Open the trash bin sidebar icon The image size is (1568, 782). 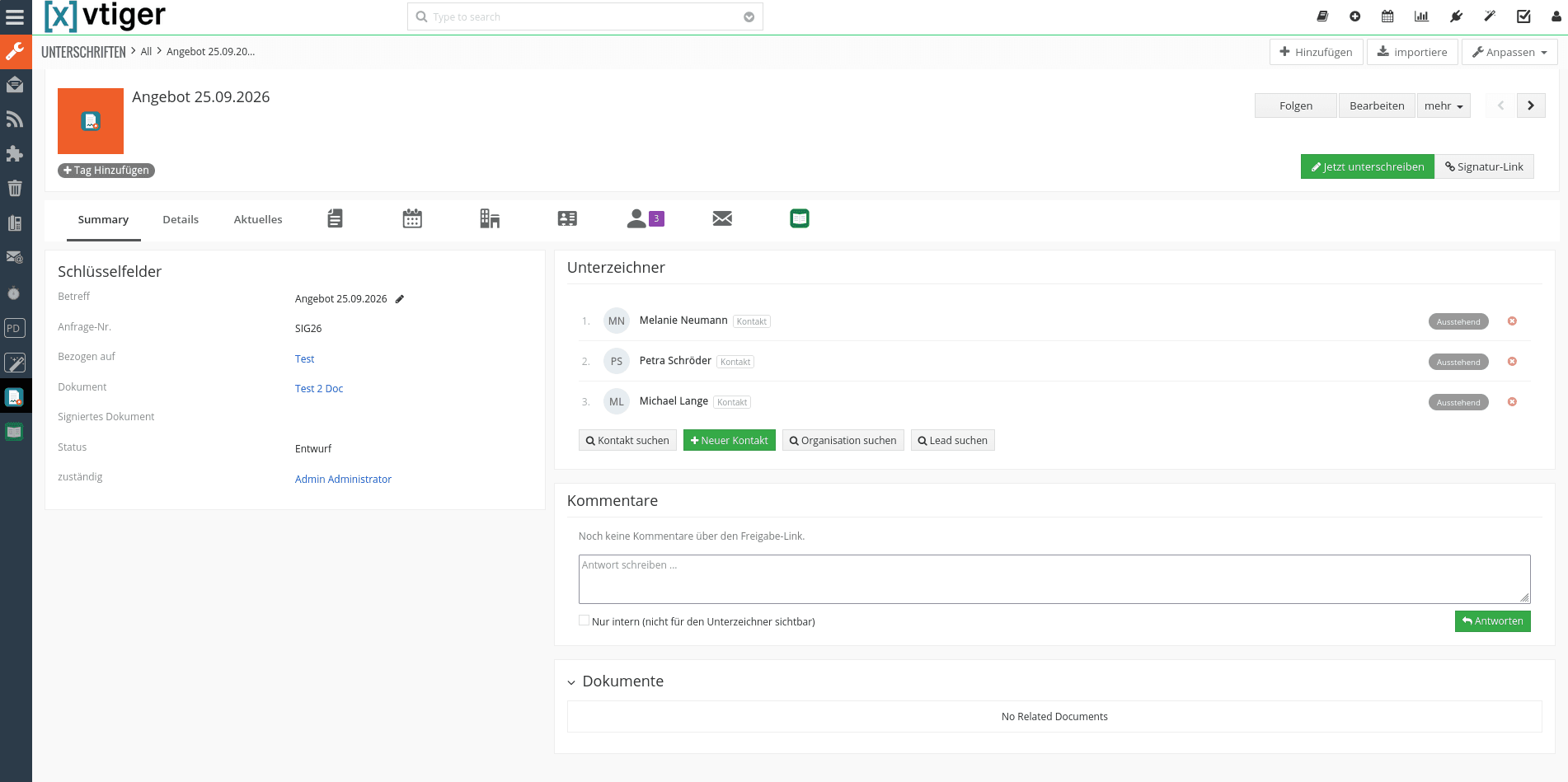click(x=15, y=189)
